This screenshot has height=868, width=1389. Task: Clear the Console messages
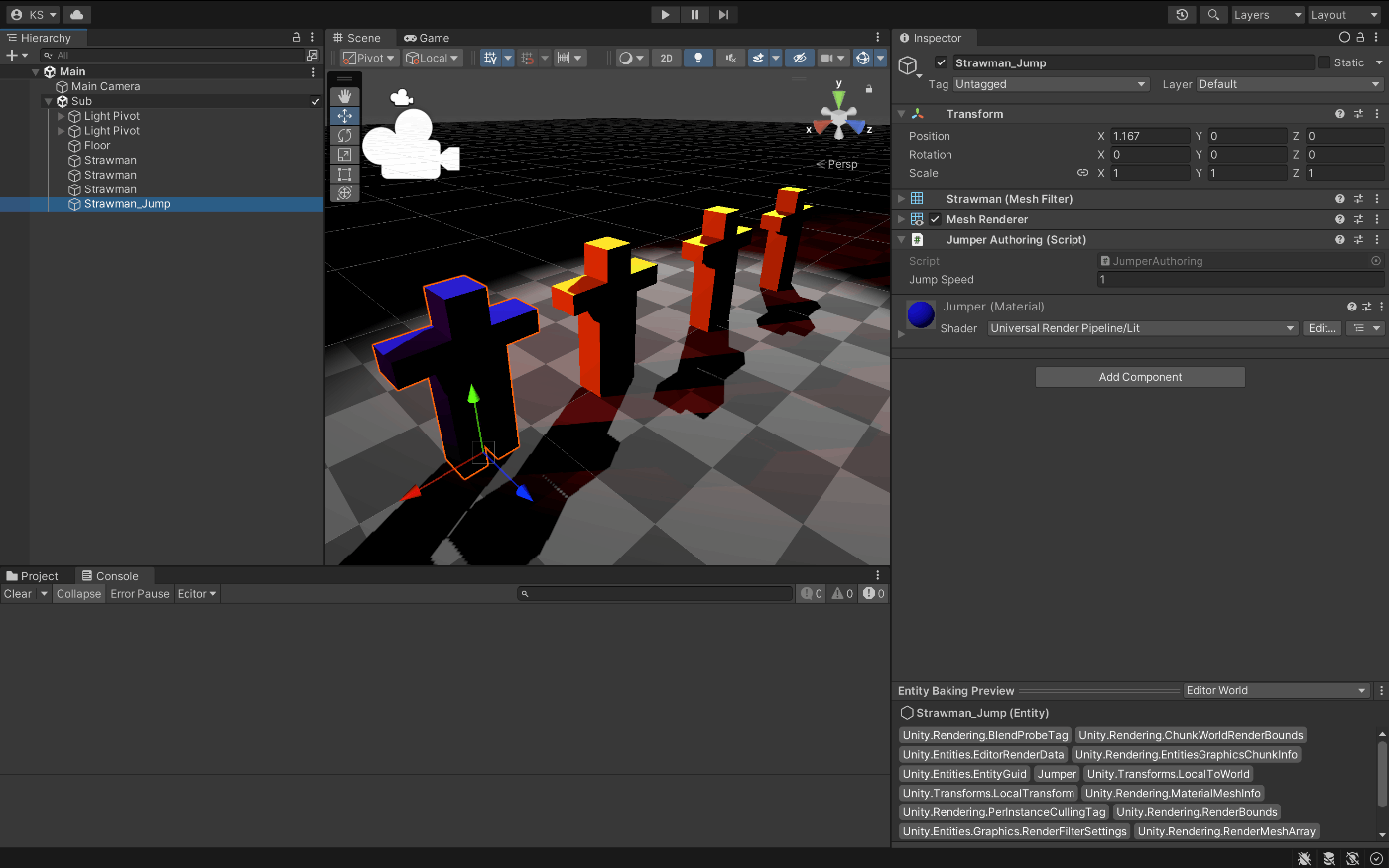[x=18, y=594]
